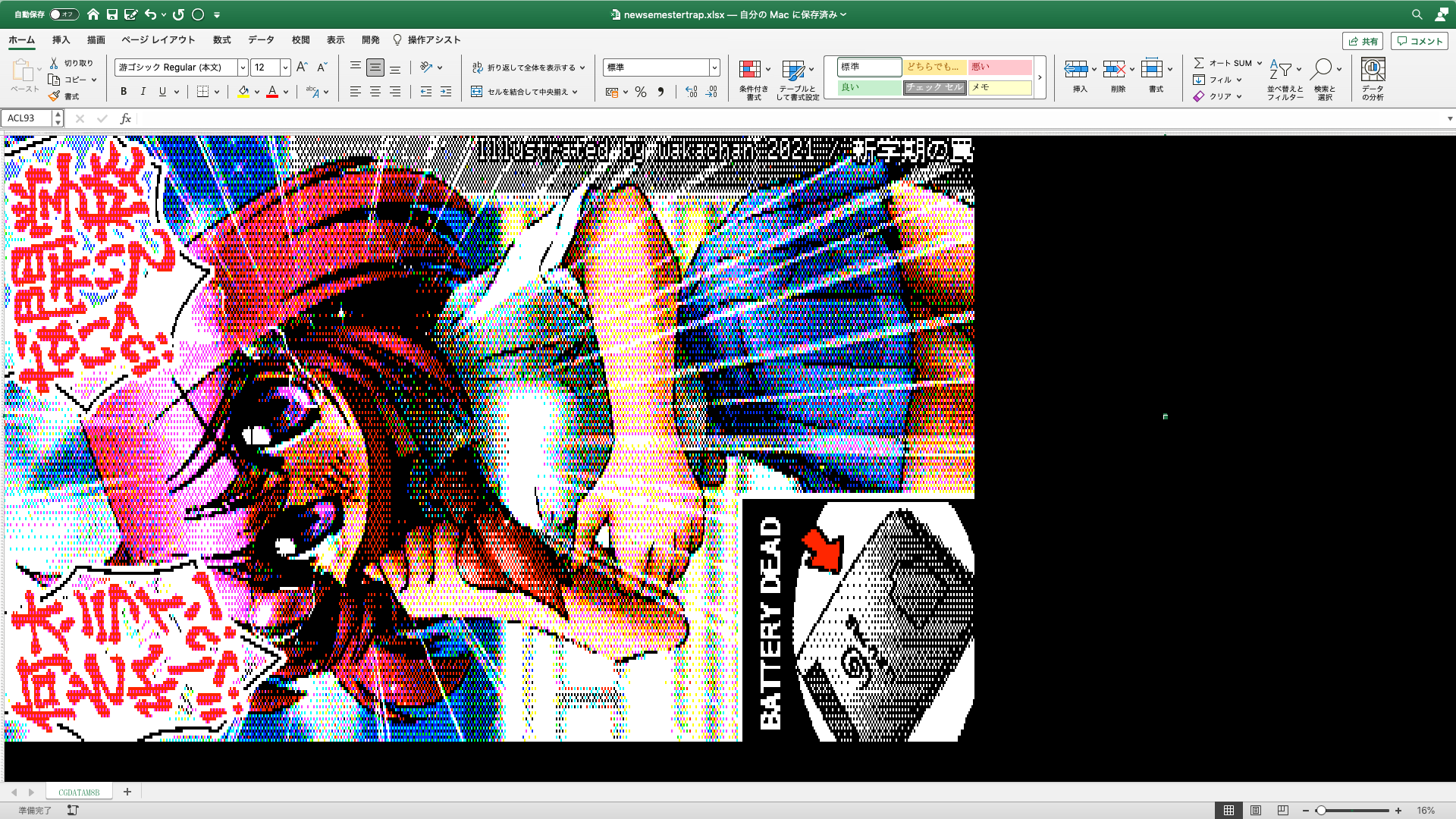Open the データ tab
Viewport: 1456px width, 819px height.
coord(261,39)
